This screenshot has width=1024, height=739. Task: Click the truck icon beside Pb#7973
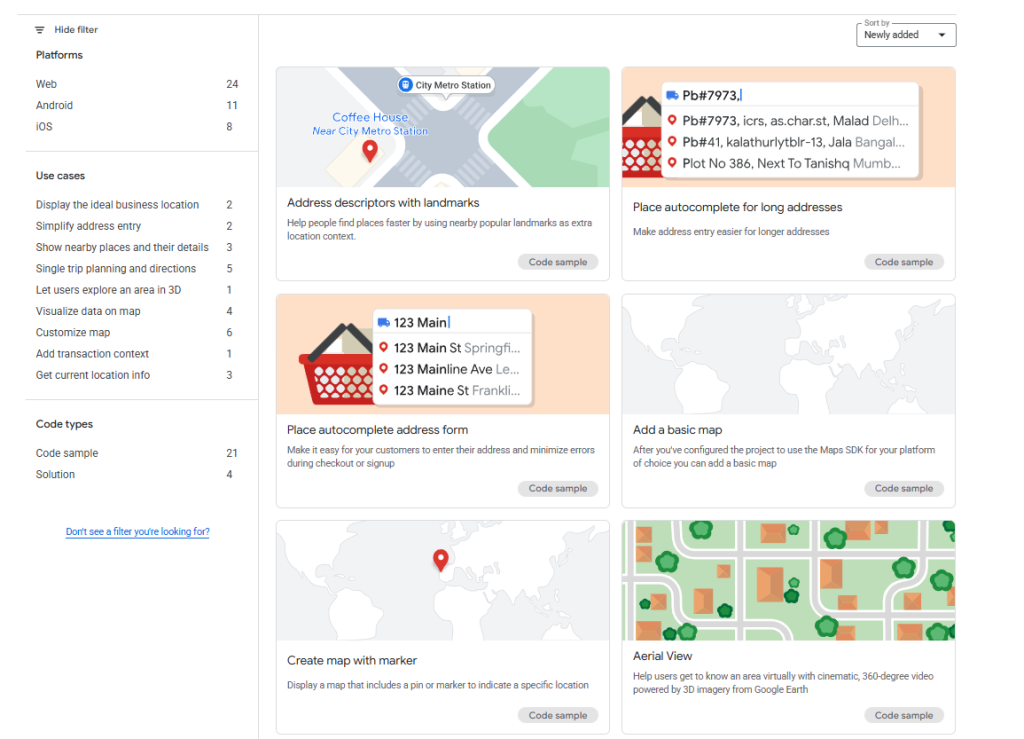pyautogui.click(x=672, y=95)
